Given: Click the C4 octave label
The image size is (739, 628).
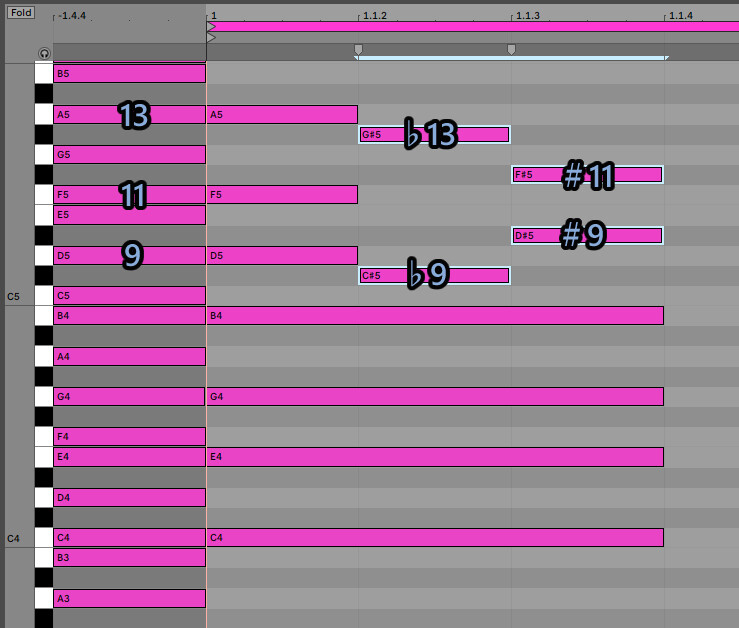Looking at the screenshot, I should (x=13, y=538).
